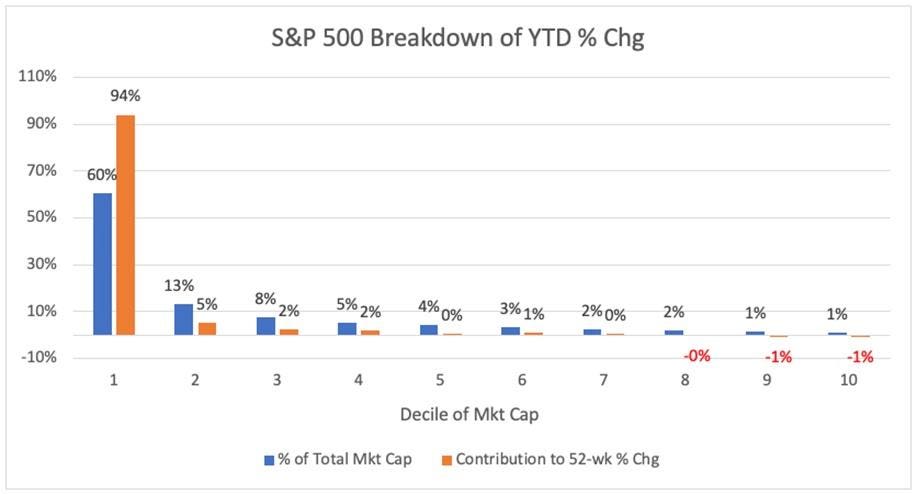
Task: Click the x-axis label 5
Action: [439, 380]
